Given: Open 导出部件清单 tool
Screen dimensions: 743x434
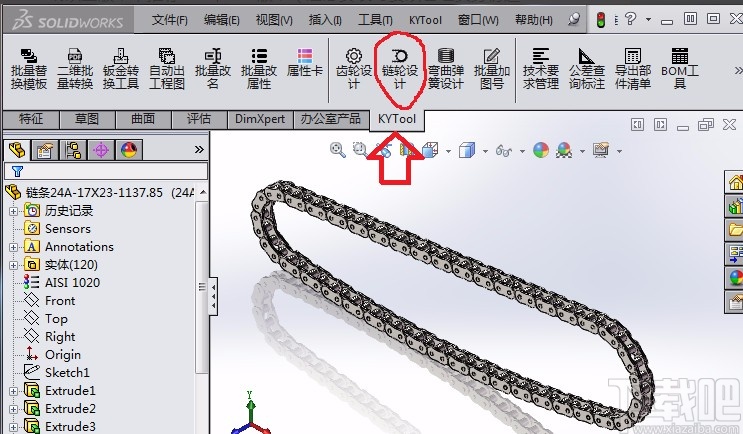Looking at the screenshot, I should point(633,69).
